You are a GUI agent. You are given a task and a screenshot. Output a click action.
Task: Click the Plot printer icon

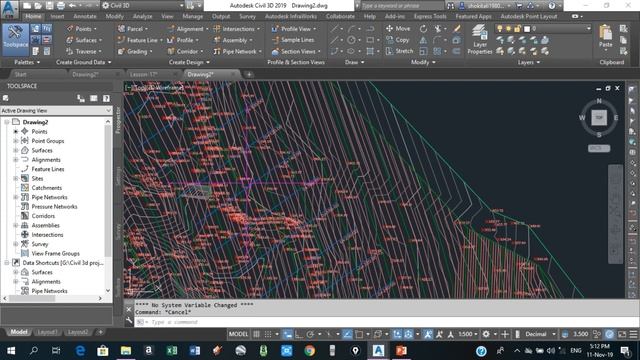[x=61, y=6]
